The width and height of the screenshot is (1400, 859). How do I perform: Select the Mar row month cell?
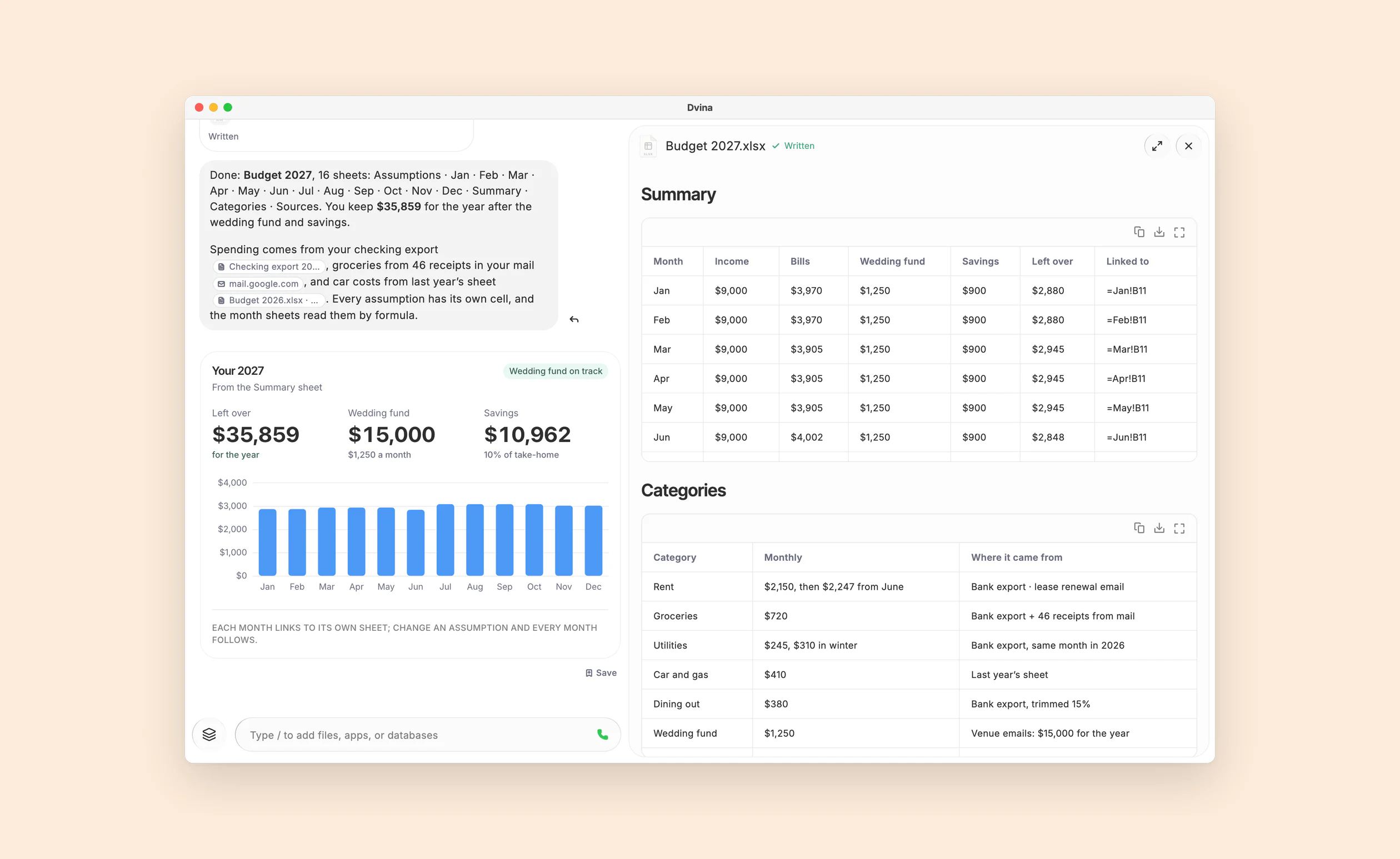(672, 349)
